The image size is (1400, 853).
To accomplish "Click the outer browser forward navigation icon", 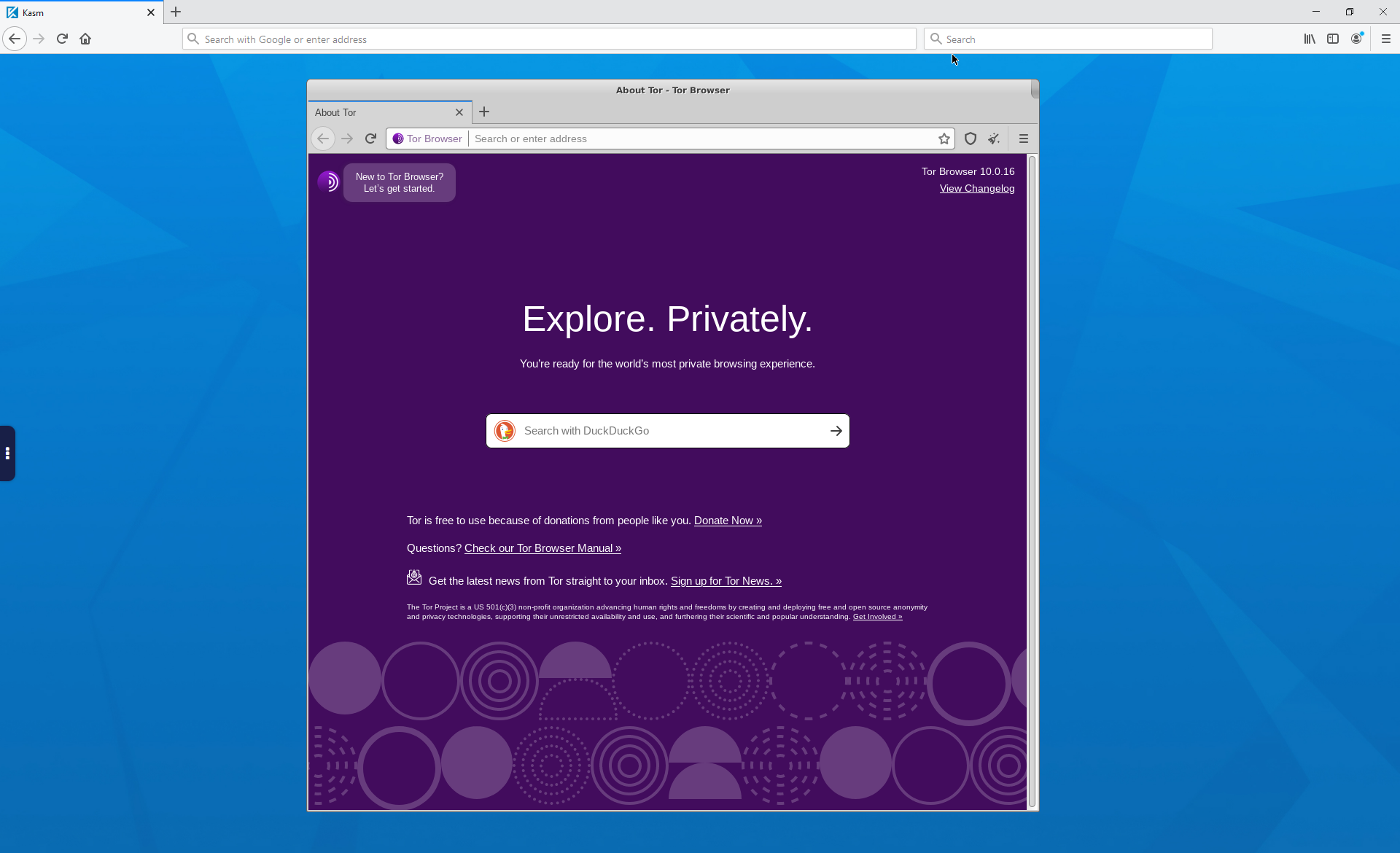I will [38, 39].
